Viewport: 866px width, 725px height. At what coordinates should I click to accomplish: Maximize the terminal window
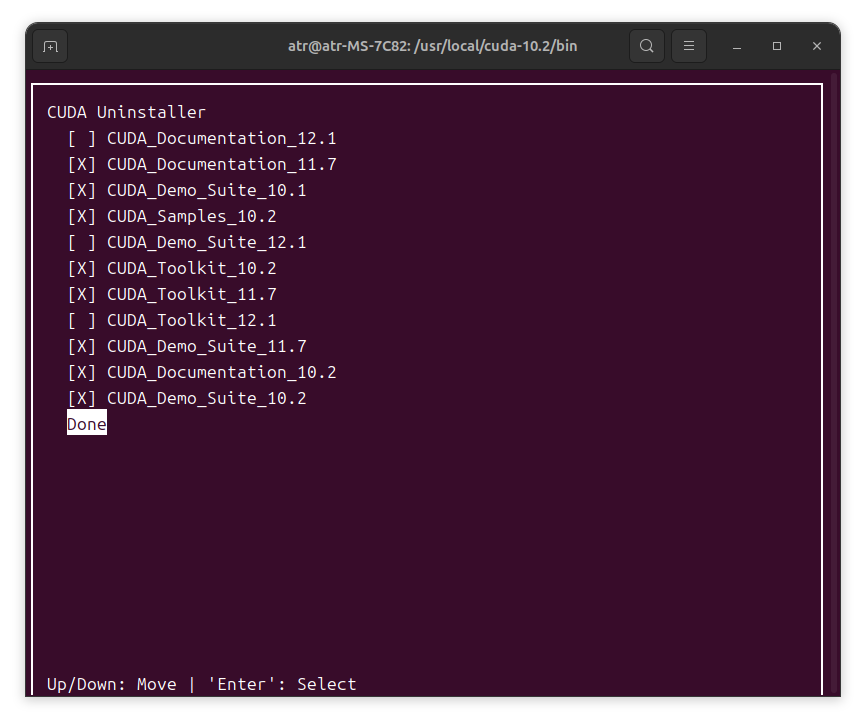pyautogui.click(x=777, y=46)
